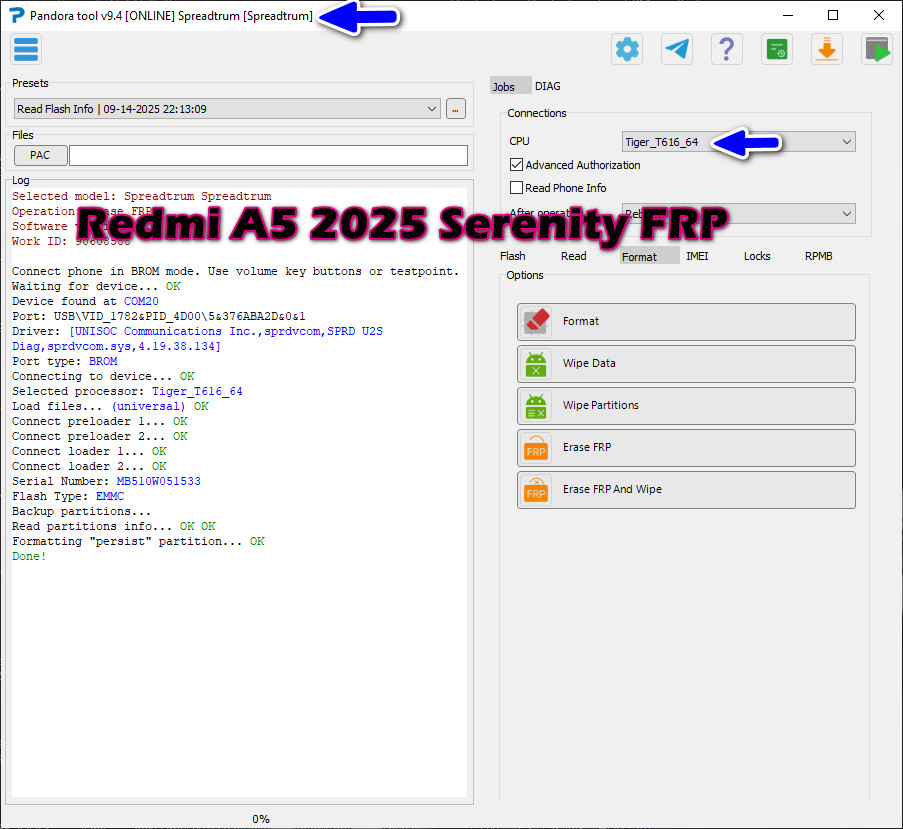Viewport: 903px width, 829px height.
Task: Click the green scheduled jobs icon
Action: pyautogui.click(x=777, y=50)
